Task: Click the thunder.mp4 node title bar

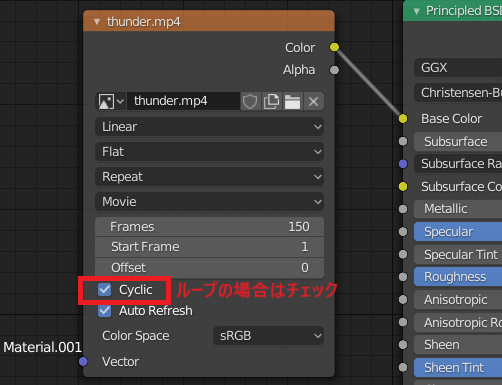Action: pos(209,21)
